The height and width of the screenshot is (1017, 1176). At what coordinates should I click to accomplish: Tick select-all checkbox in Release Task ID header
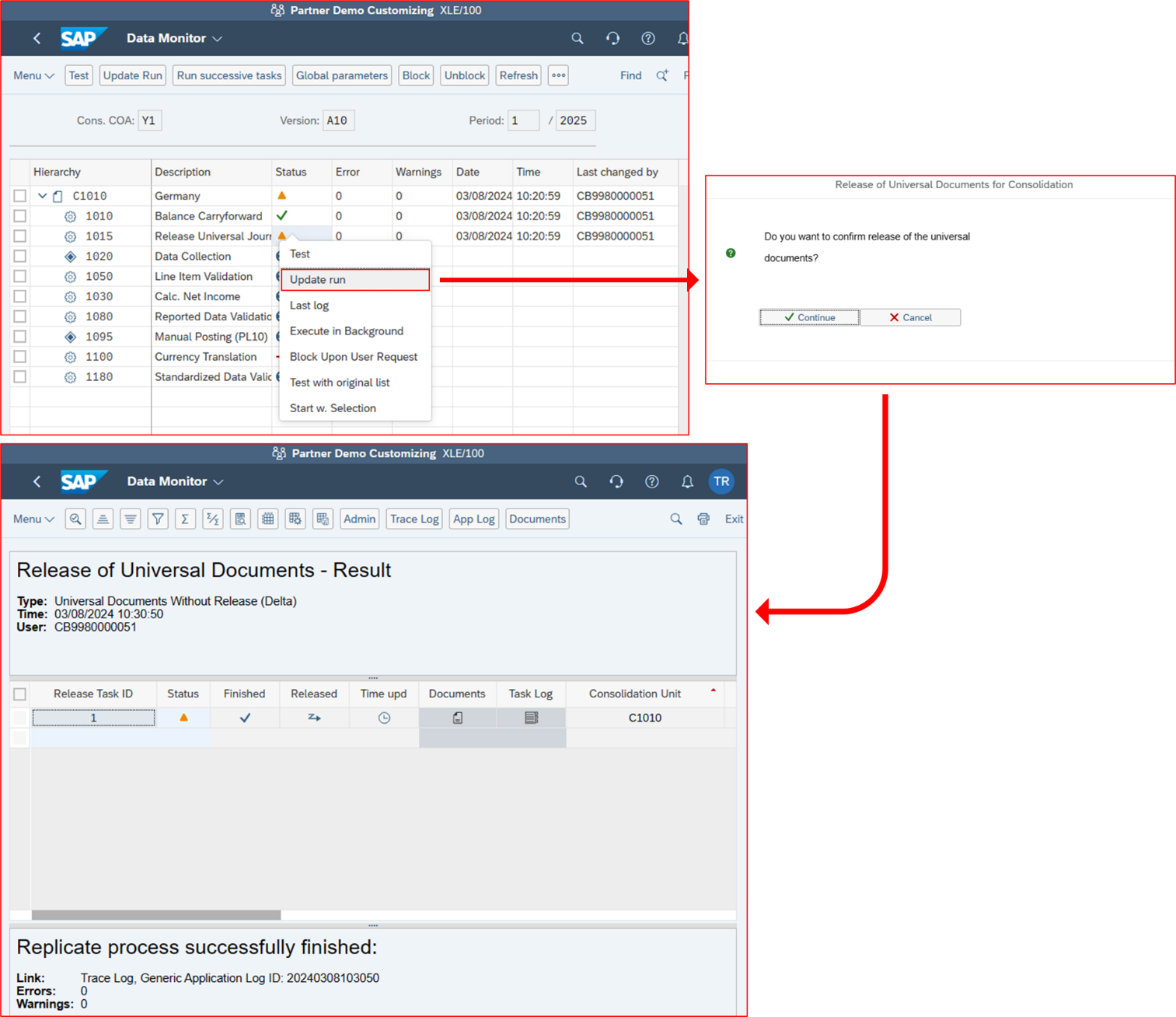pyautogui.click(x=20, y=694)
